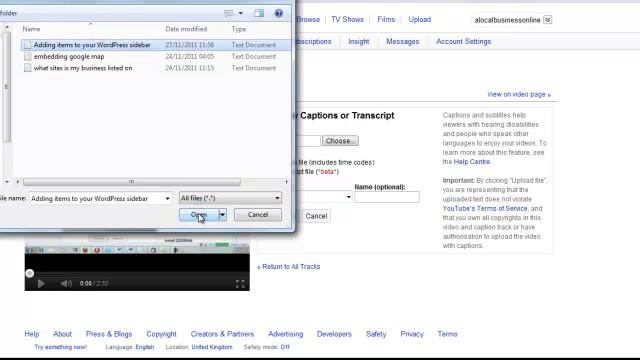Expand the file name history dropdown
Viewport: 640px width, 360px height.
click(x=167, y=198)
